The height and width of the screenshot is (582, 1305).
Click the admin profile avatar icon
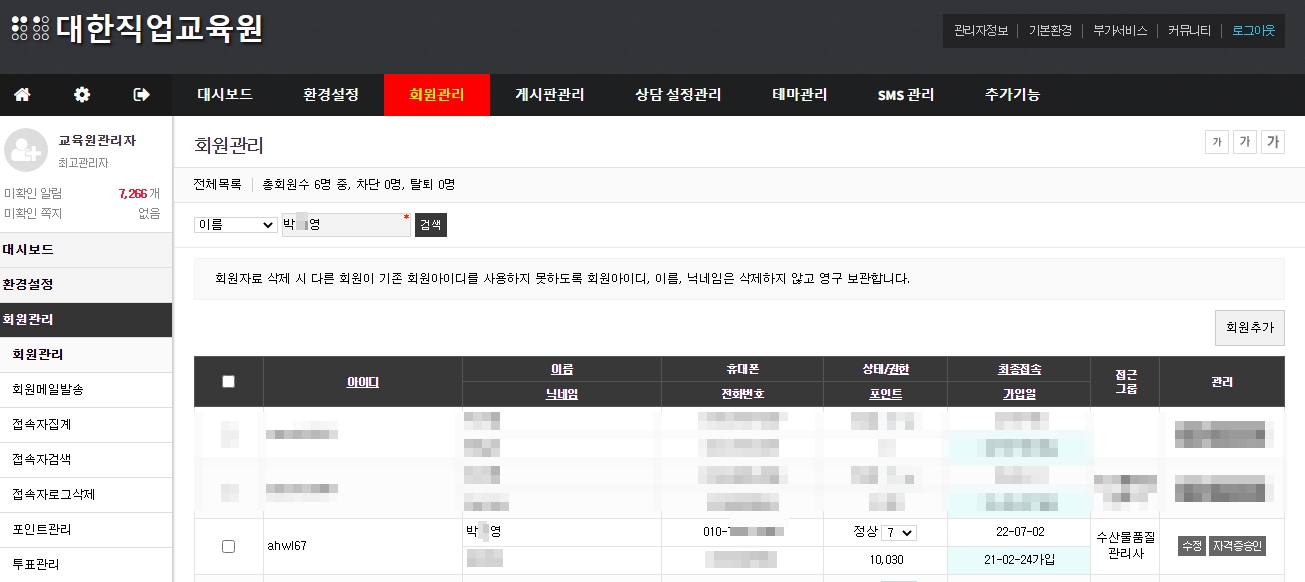26,150
